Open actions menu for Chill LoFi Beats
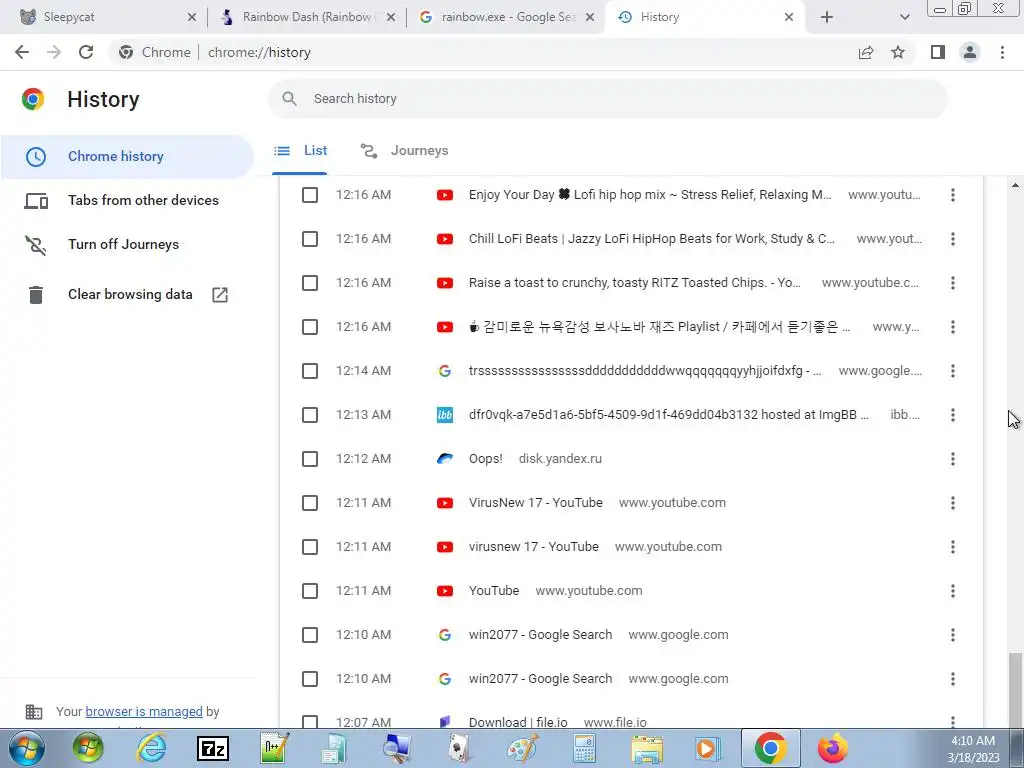 pos(953,239)
